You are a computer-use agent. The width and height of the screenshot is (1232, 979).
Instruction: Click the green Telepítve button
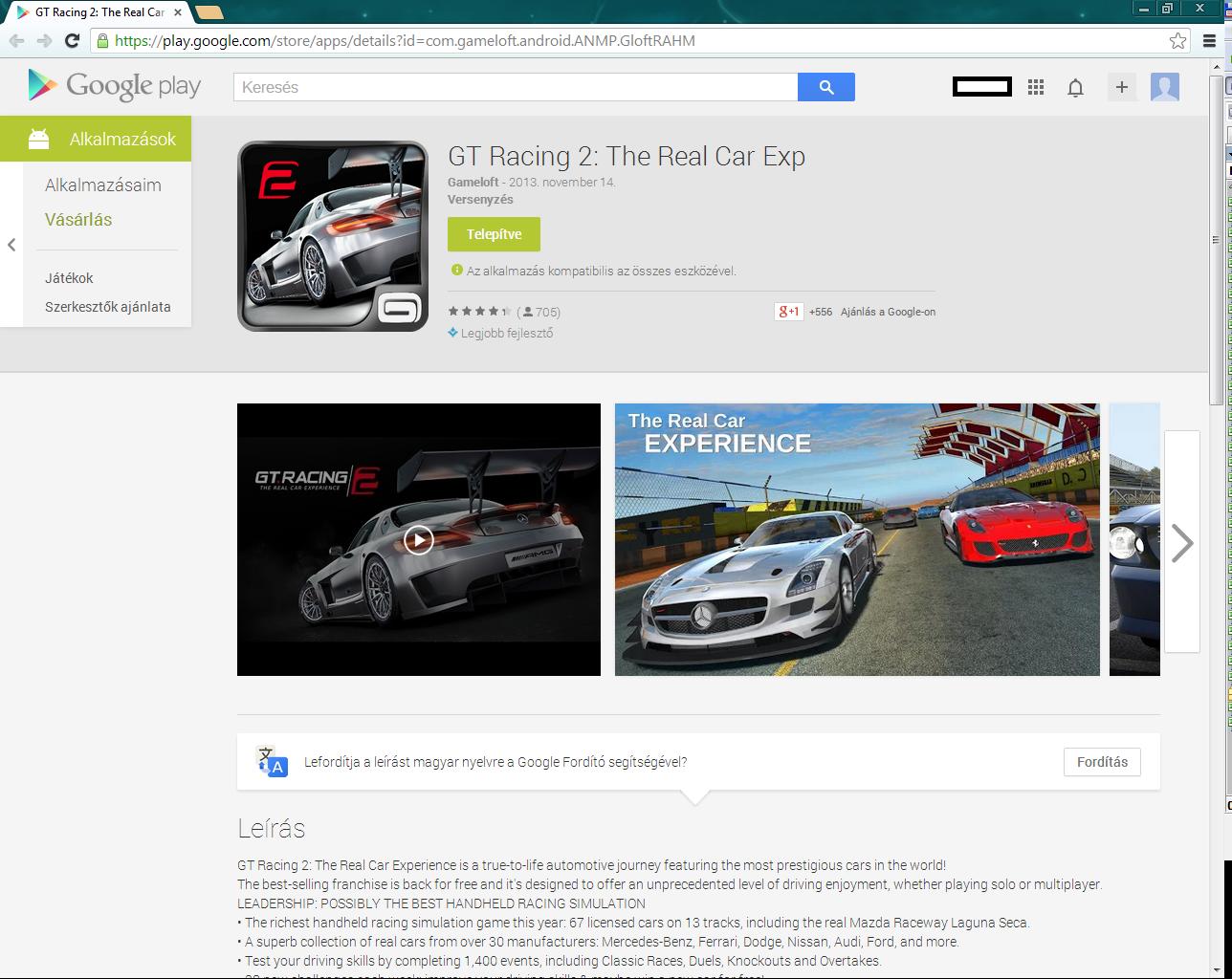pos(494,234)
